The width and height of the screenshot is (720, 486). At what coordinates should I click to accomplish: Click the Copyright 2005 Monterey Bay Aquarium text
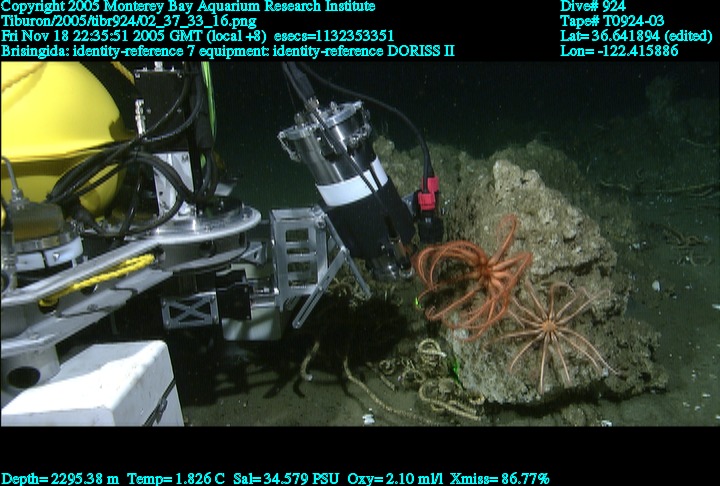point(188,6)
